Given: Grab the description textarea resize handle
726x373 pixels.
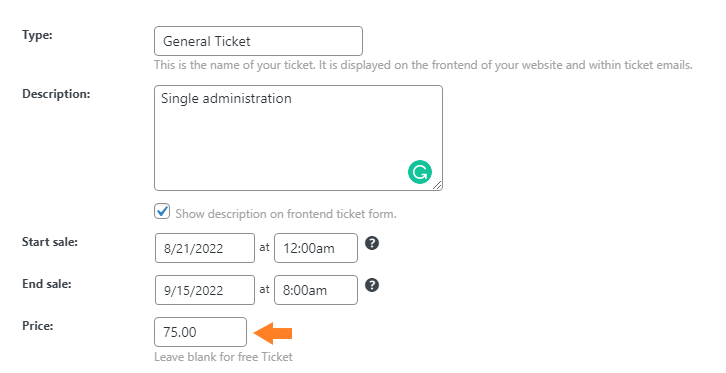Looking at the screenshot, I should [437, 185].
